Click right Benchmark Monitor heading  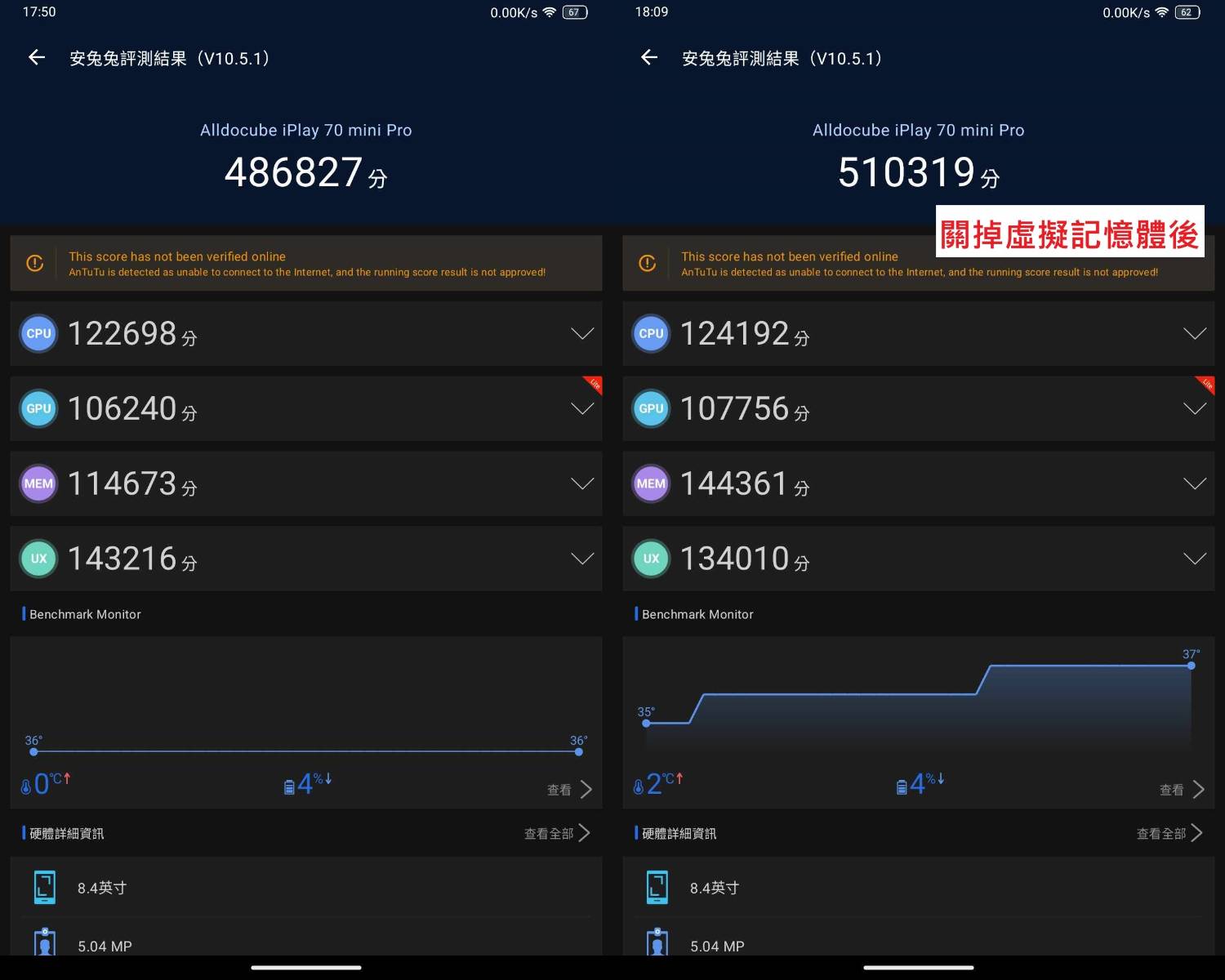[x=697, y=614]
